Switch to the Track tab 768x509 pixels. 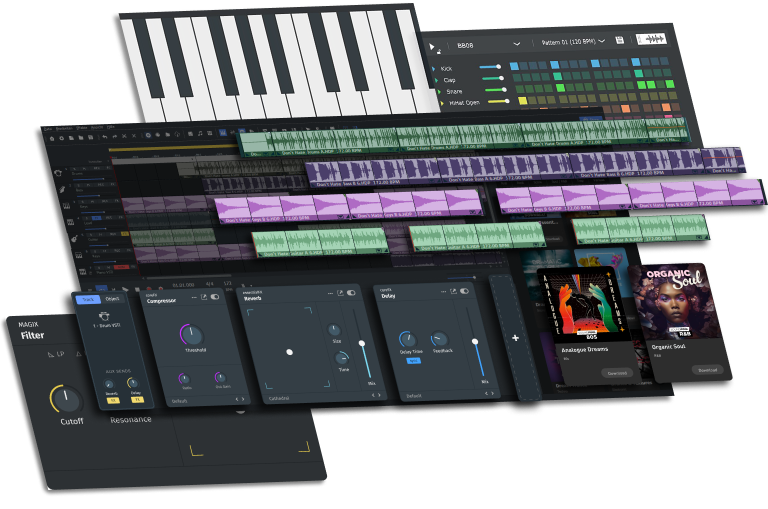coord(88,299)
